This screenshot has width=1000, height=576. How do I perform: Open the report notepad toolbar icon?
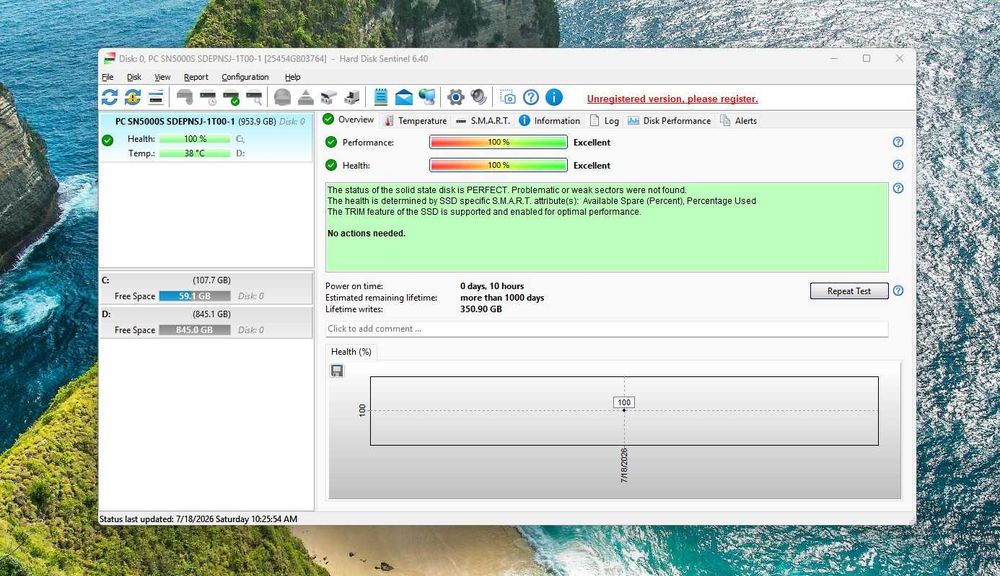point(381,97)
